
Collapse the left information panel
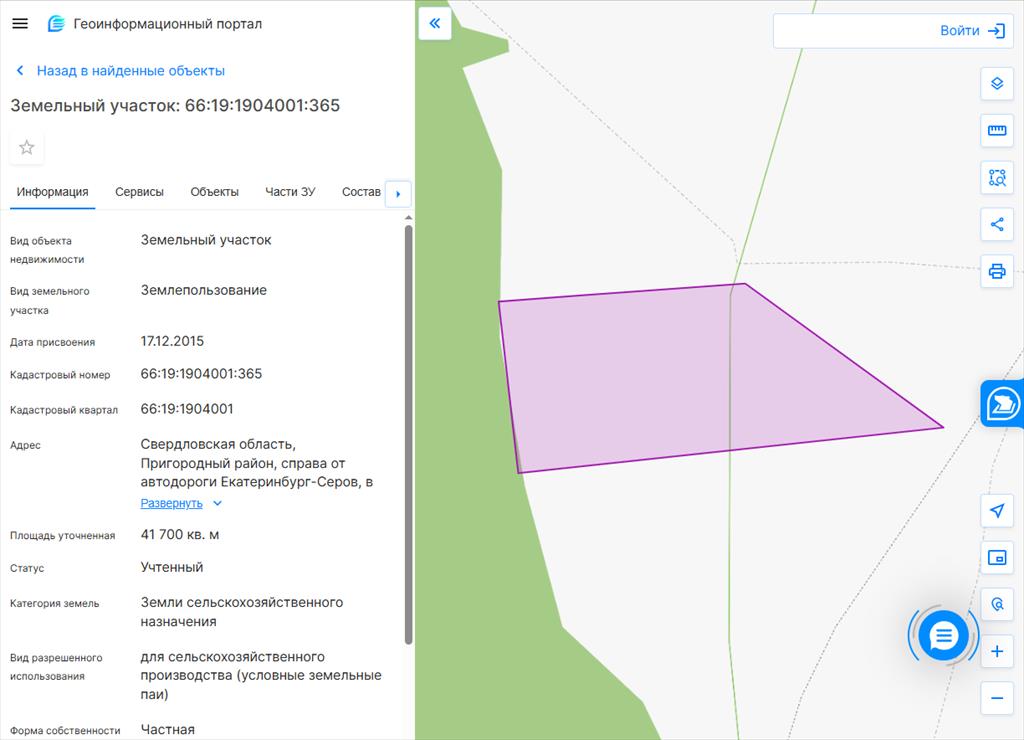(x=435, y=23)
